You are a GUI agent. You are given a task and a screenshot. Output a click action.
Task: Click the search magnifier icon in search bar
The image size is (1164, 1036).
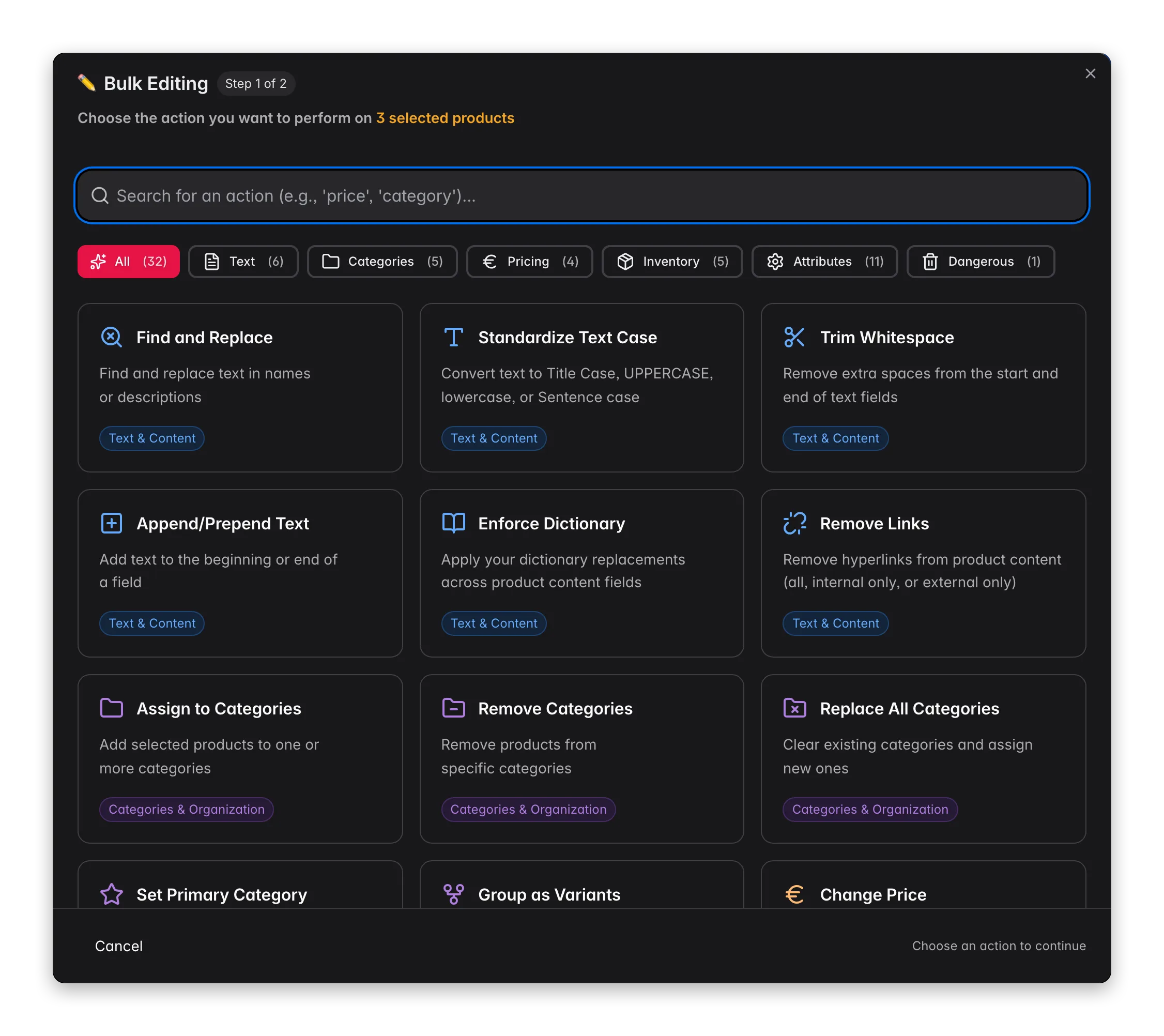[x=100, y=195]
